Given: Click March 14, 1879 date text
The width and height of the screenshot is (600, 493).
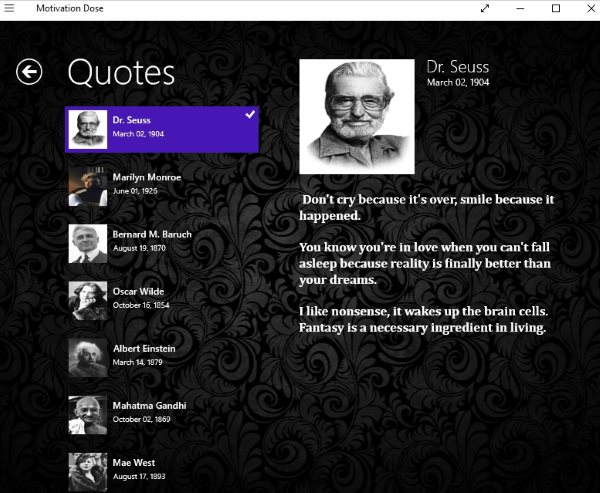Looking at the screenshot, I should [137, 362].
